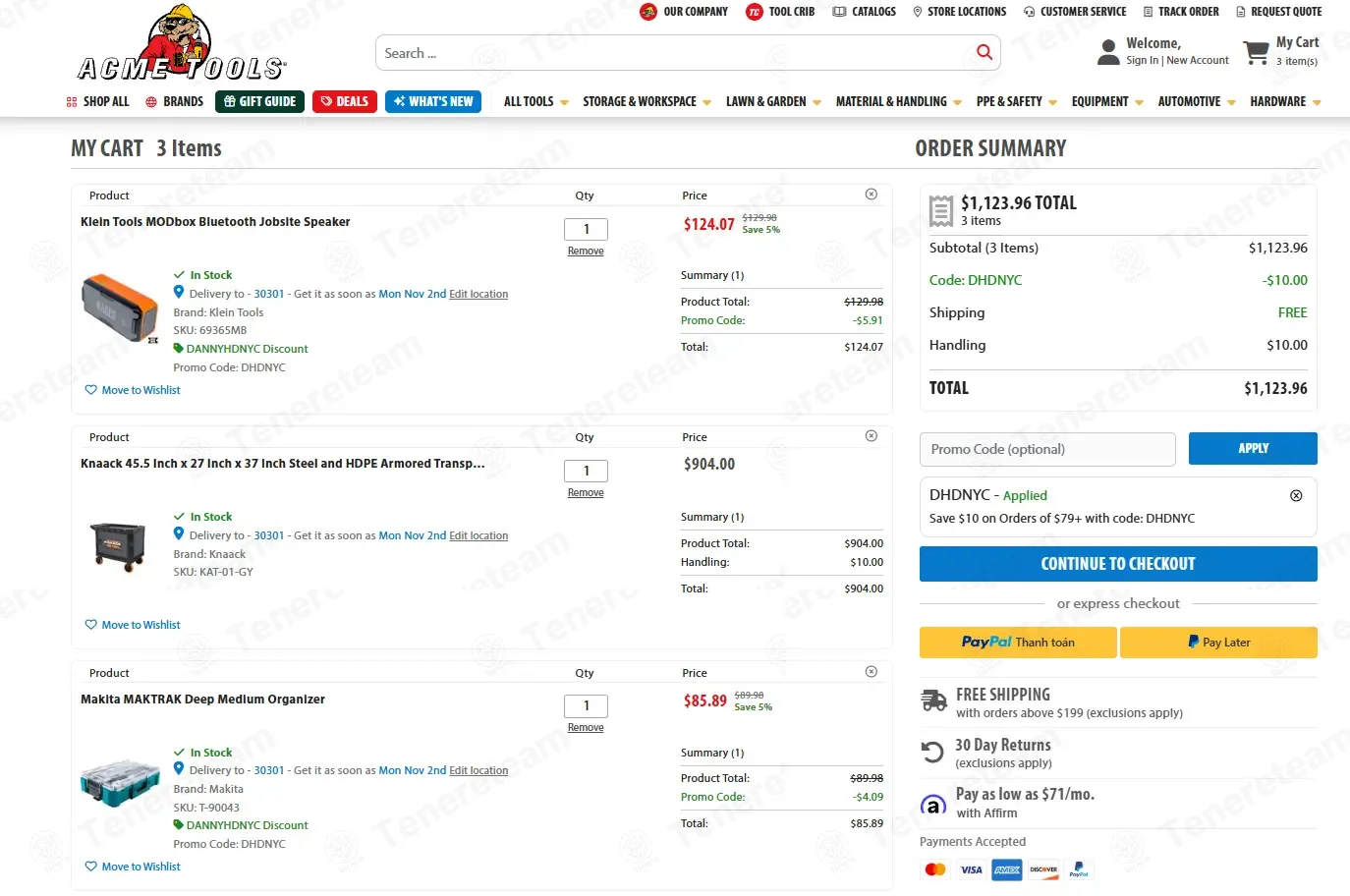1350x896 pixels.
Task: Open Makita organizer product thumbnail
Action: [120, 783]
